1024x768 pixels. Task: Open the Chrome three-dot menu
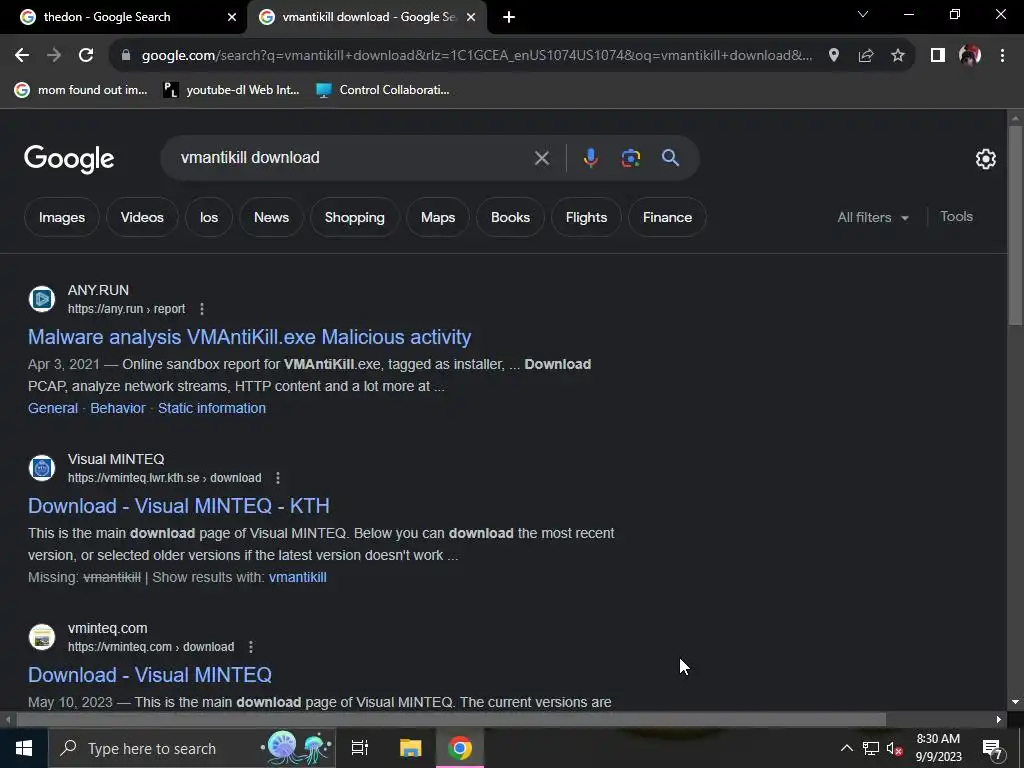click(x=1002, y=56)
